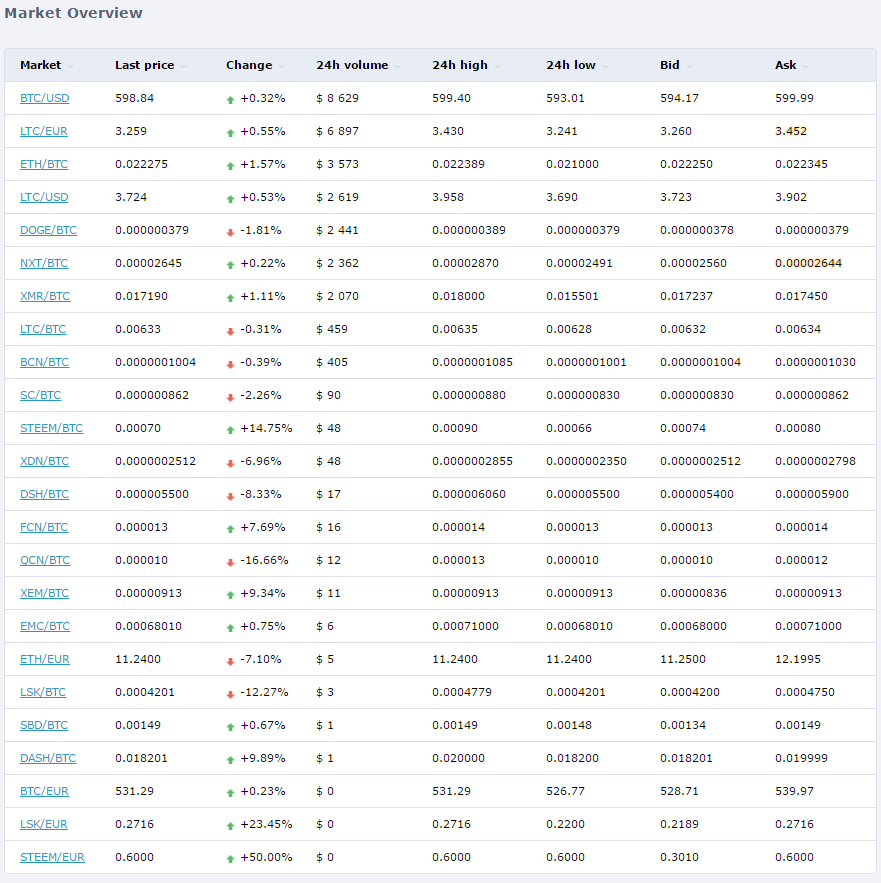This screenshot has width=881, height=883.
Task: Open the LTC/BTC market link
Action: [x=43, y=329]
